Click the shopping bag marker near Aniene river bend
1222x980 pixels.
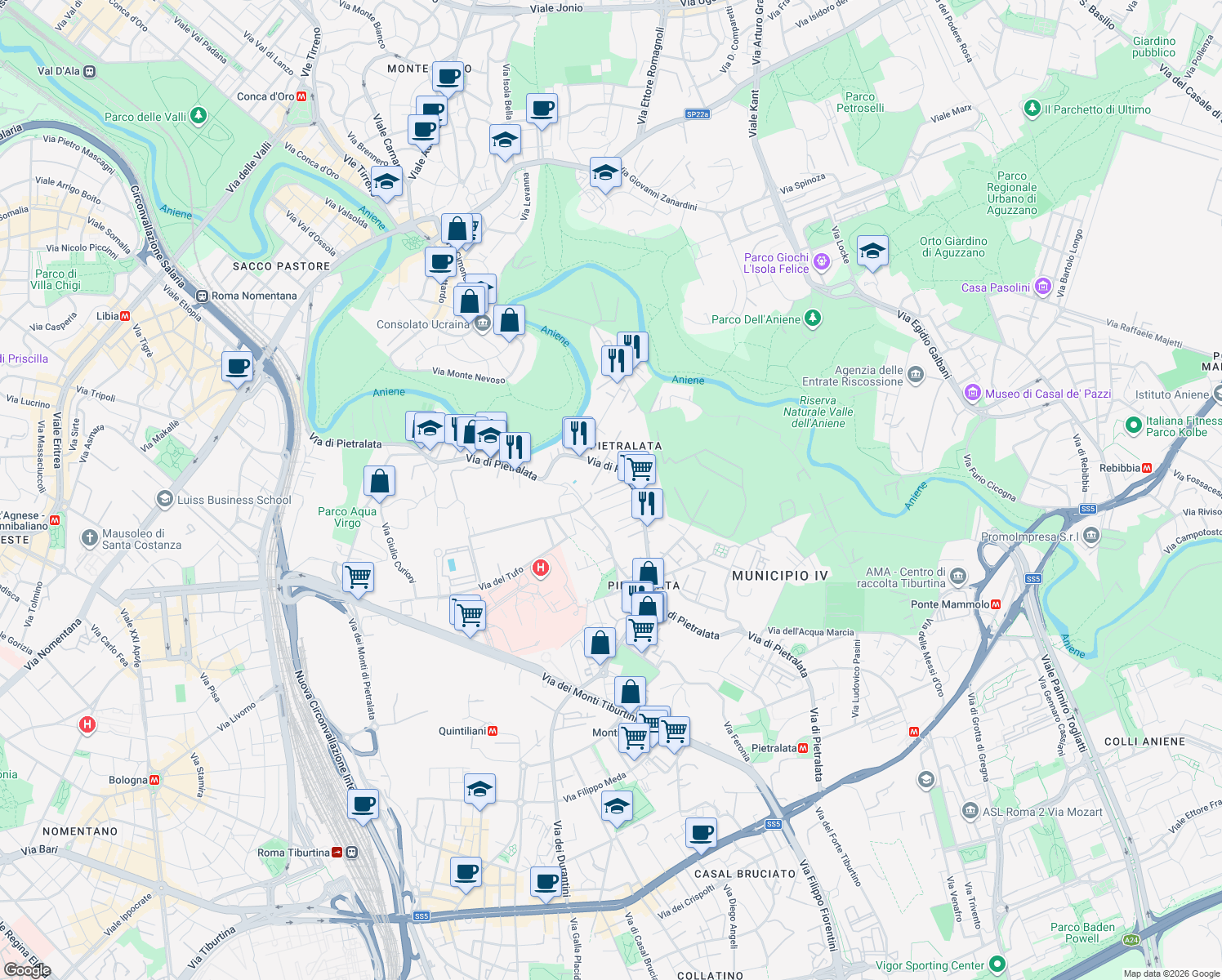[509, 322]
